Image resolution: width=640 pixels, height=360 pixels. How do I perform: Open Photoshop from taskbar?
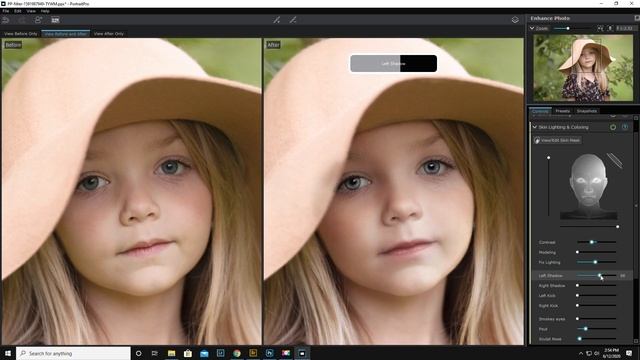point(269,353)
